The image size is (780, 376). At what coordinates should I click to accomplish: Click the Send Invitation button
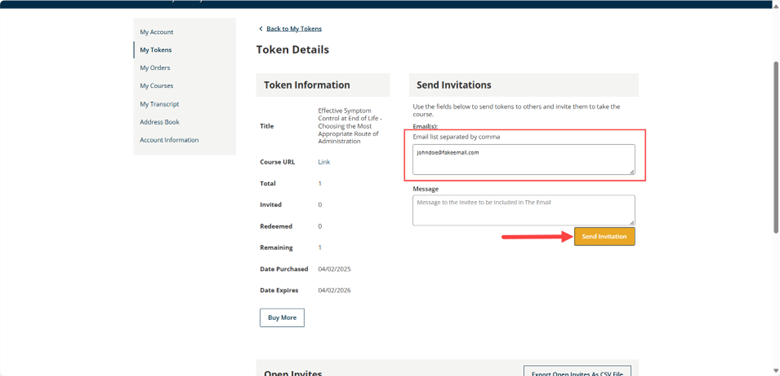(x=604, y=236)
